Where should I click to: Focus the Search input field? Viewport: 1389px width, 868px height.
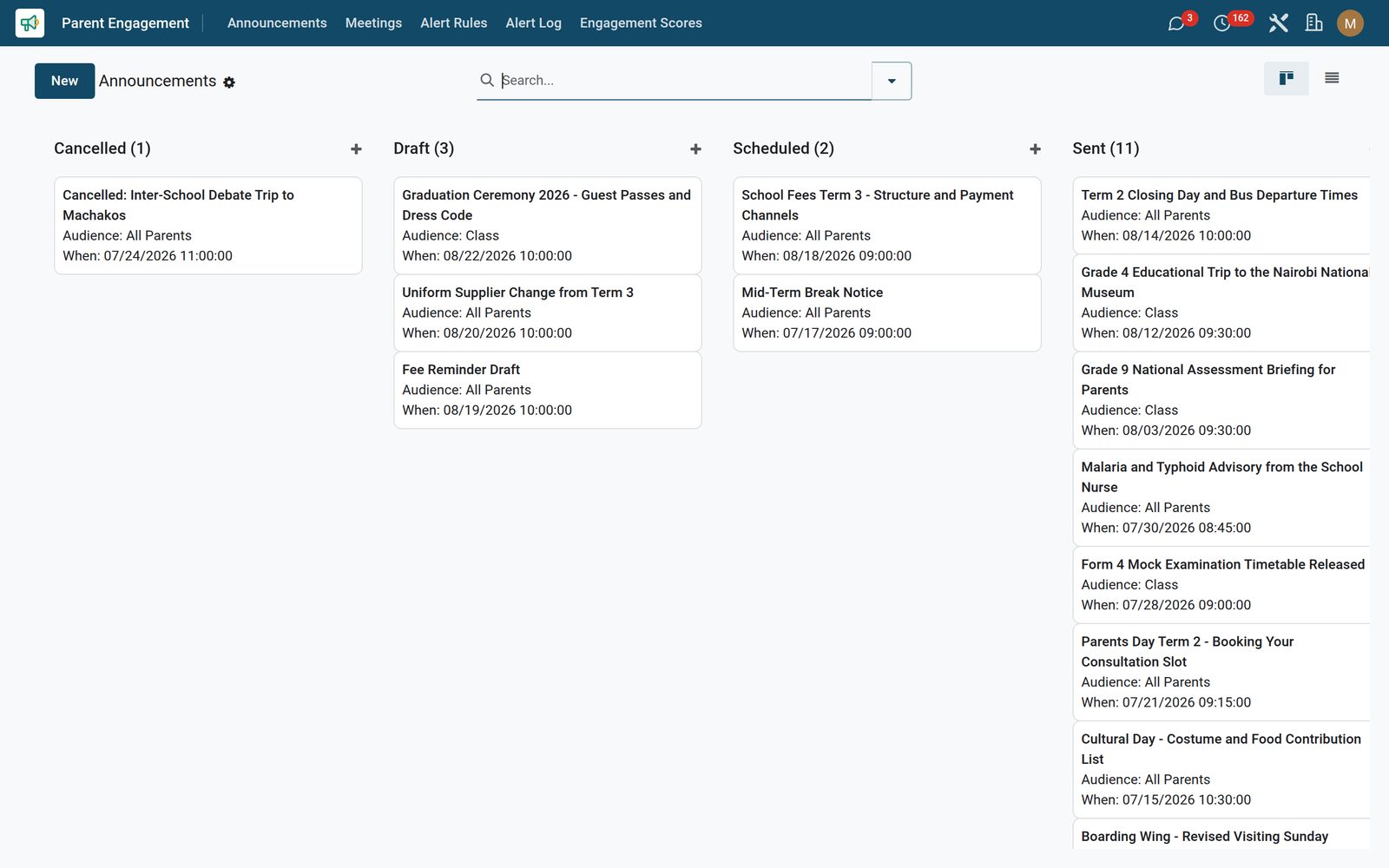tap(685, 81)
